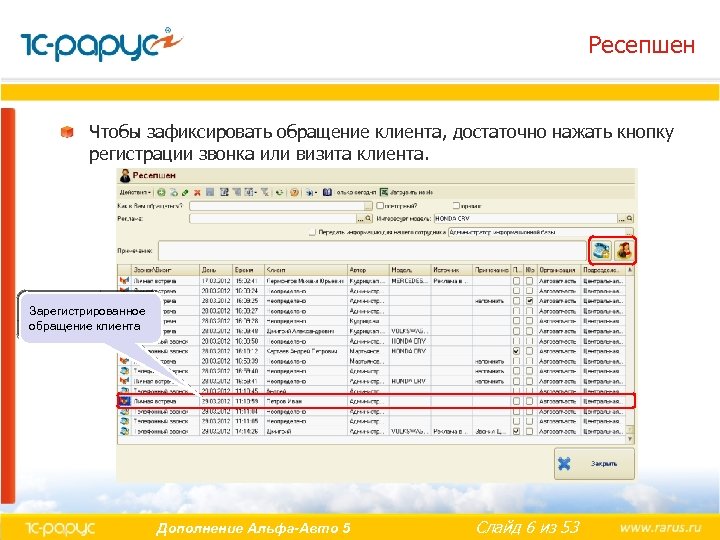Viewport: 720px width, 540px height.
Task: Click the refresh list toolbar icon
Action: click(279, 192)
